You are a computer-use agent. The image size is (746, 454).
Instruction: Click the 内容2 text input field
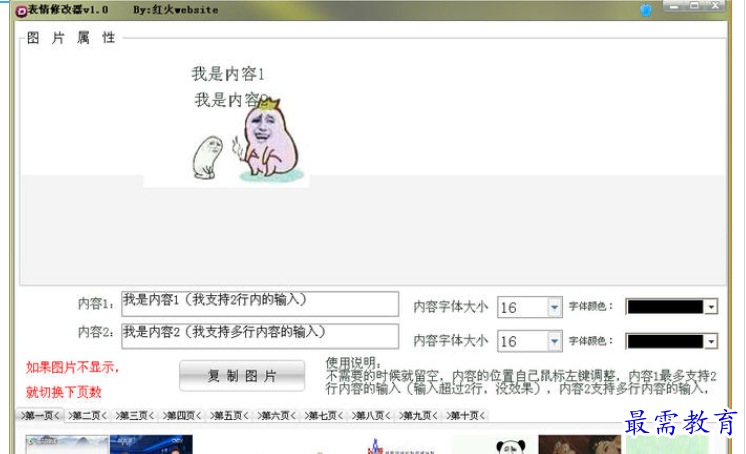260,336
